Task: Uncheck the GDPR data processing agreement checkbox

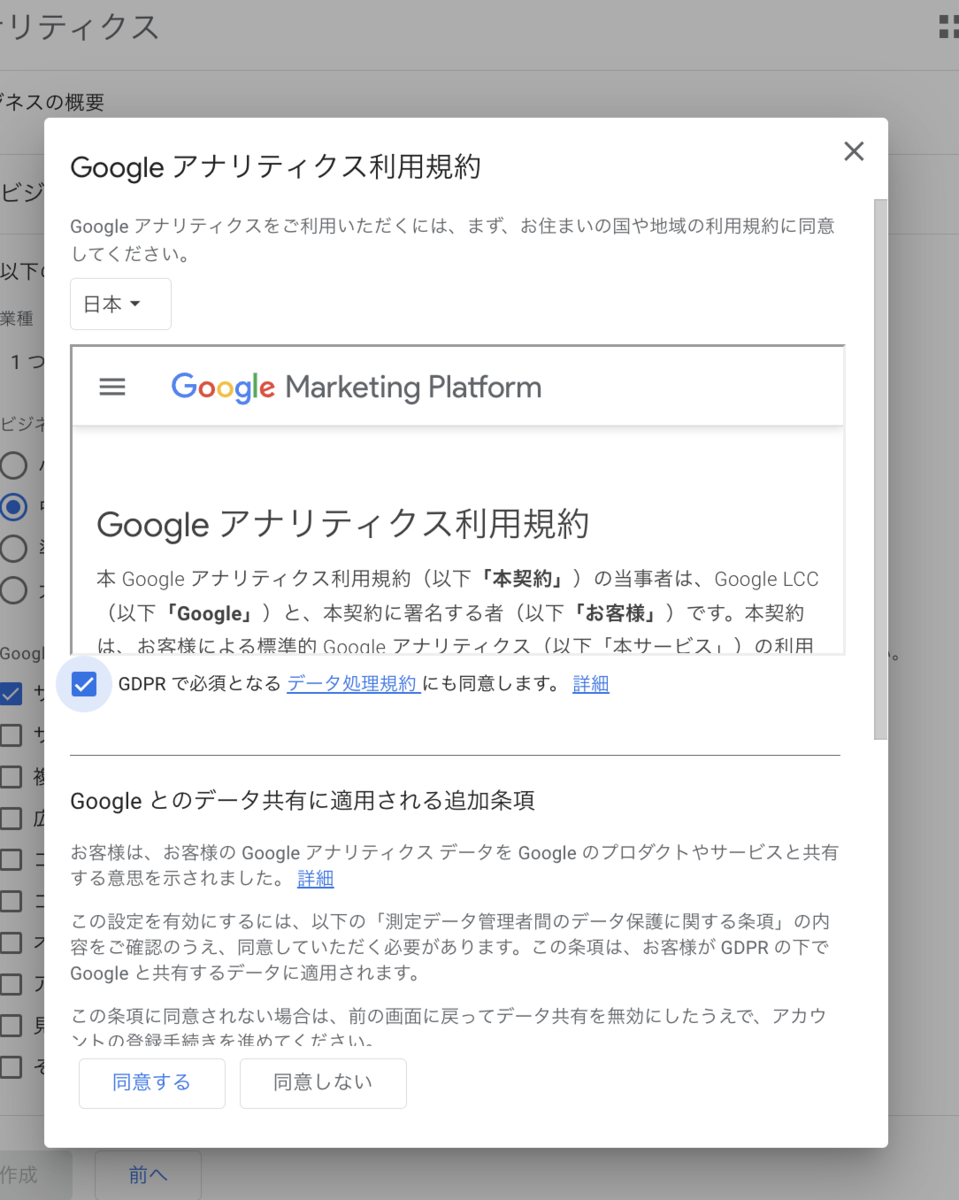Action: 84,684
